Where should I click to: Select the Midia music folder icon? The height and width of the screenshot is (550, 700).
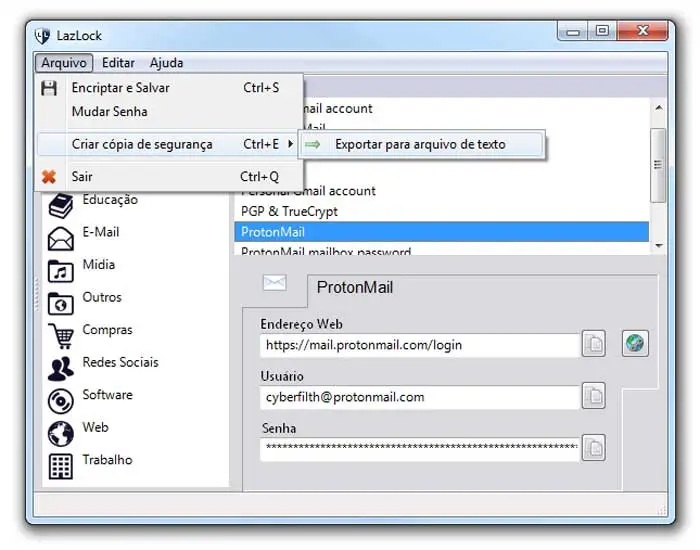61,271
